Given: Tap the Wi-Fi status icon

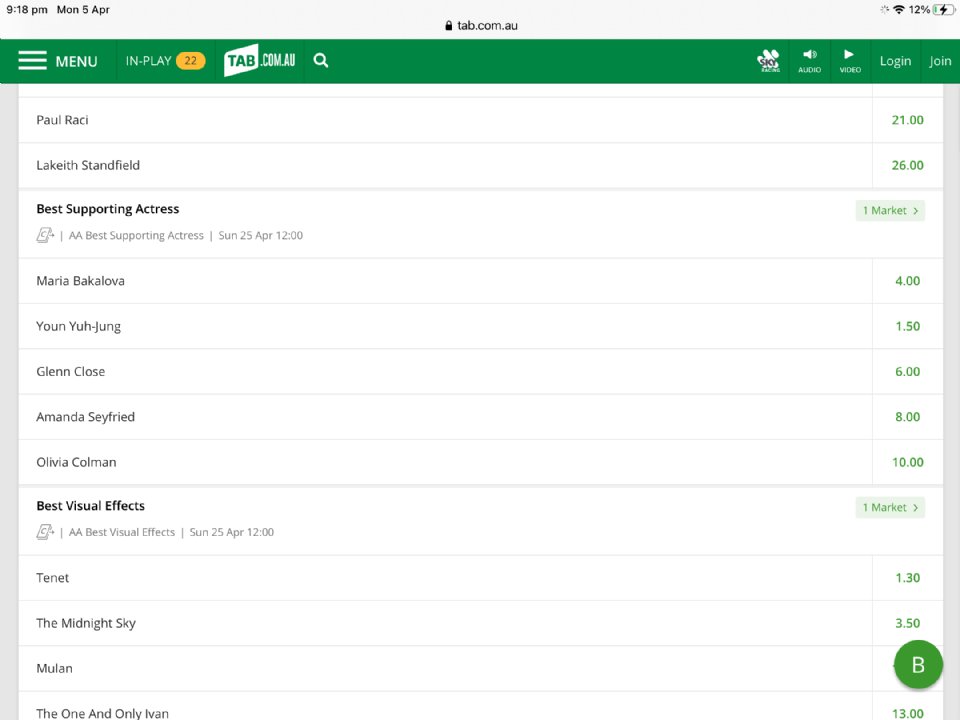Looking at the screenshot, I should click(899, 10).
